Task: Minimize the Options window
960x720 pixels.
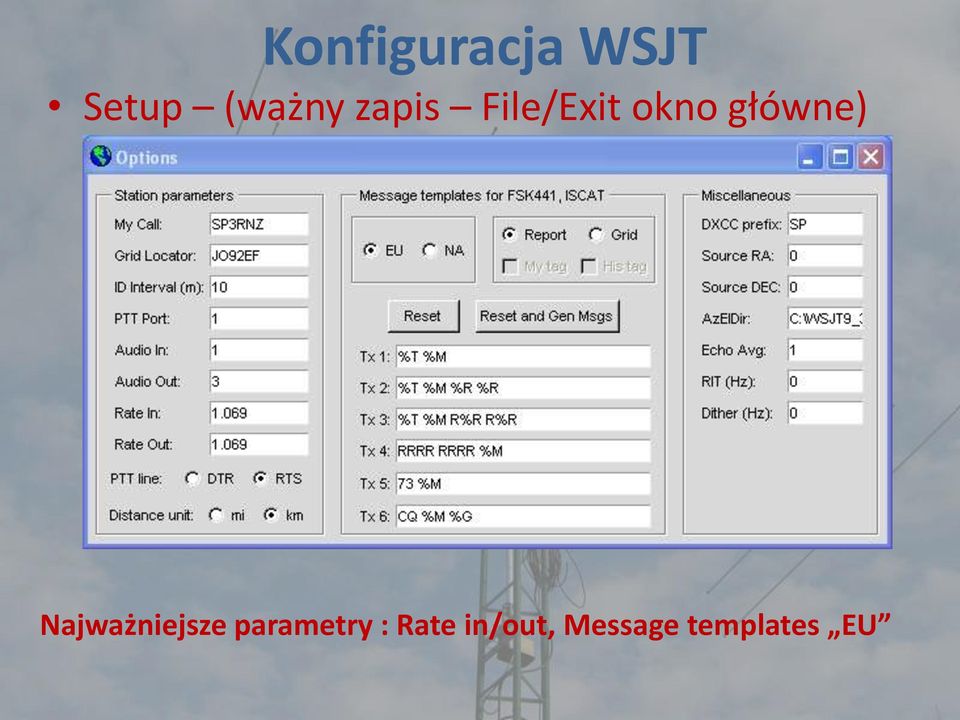Action: coord(809,157)
